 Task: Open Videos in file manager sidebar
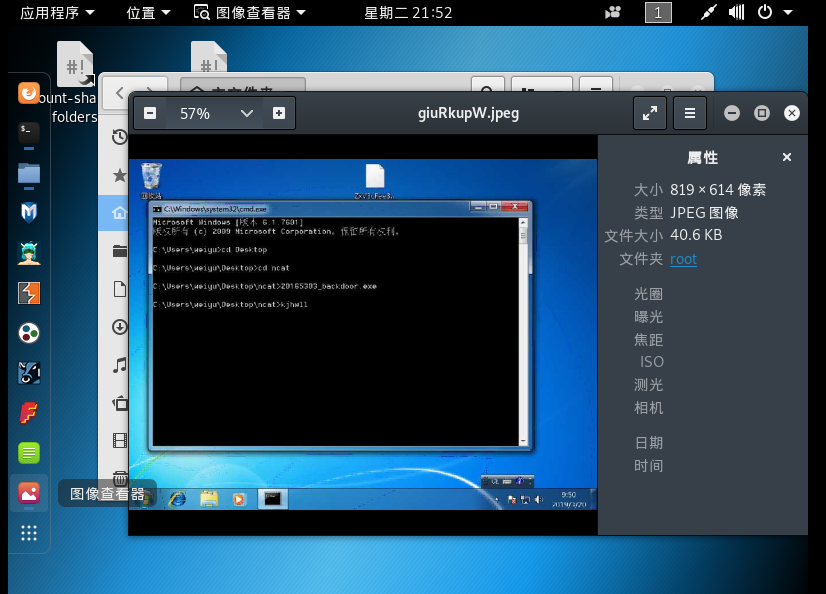tap(120, 440)
